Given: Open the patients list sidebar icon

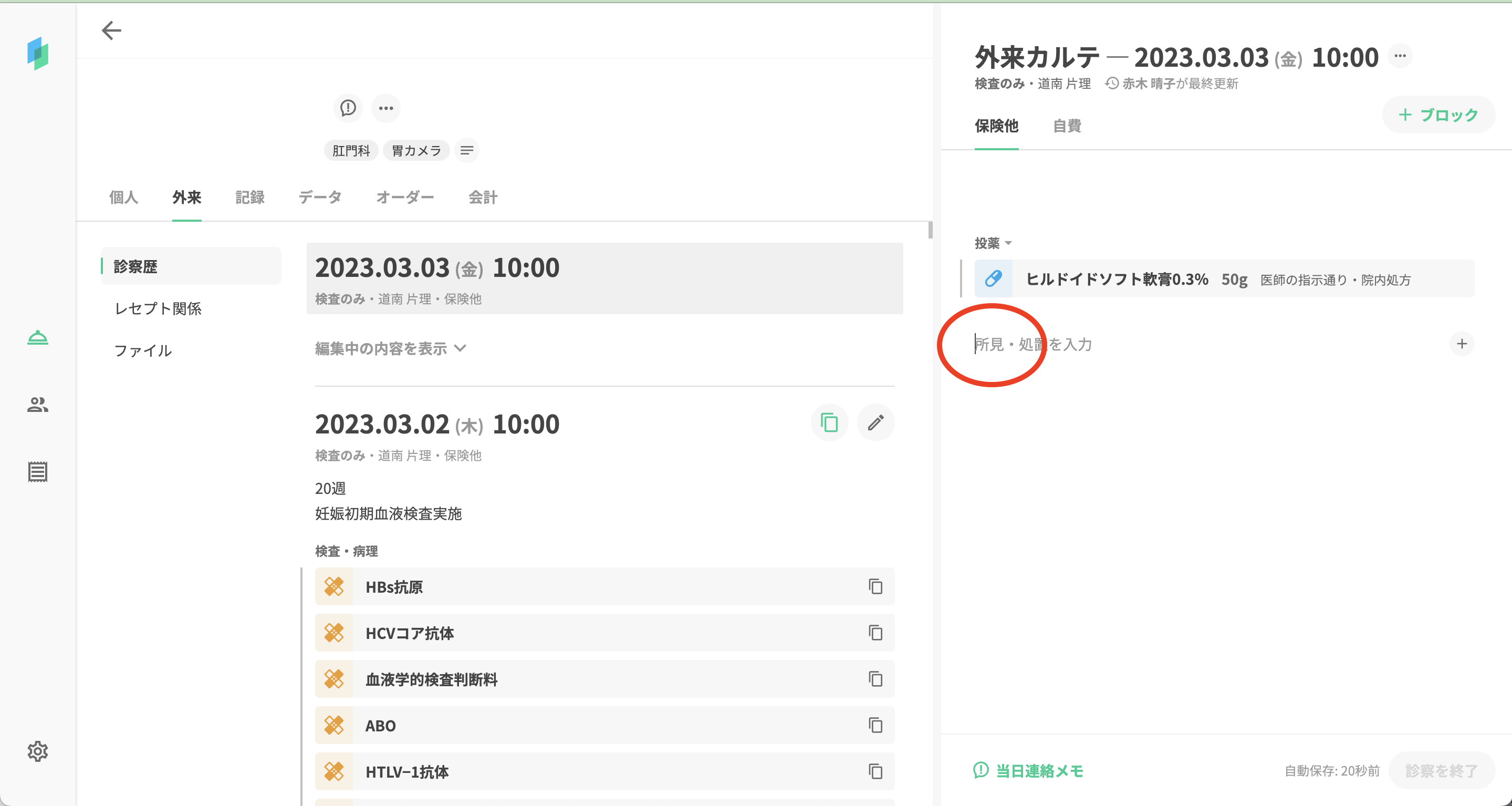Looking at the screenshot, I should pos(38,405).
